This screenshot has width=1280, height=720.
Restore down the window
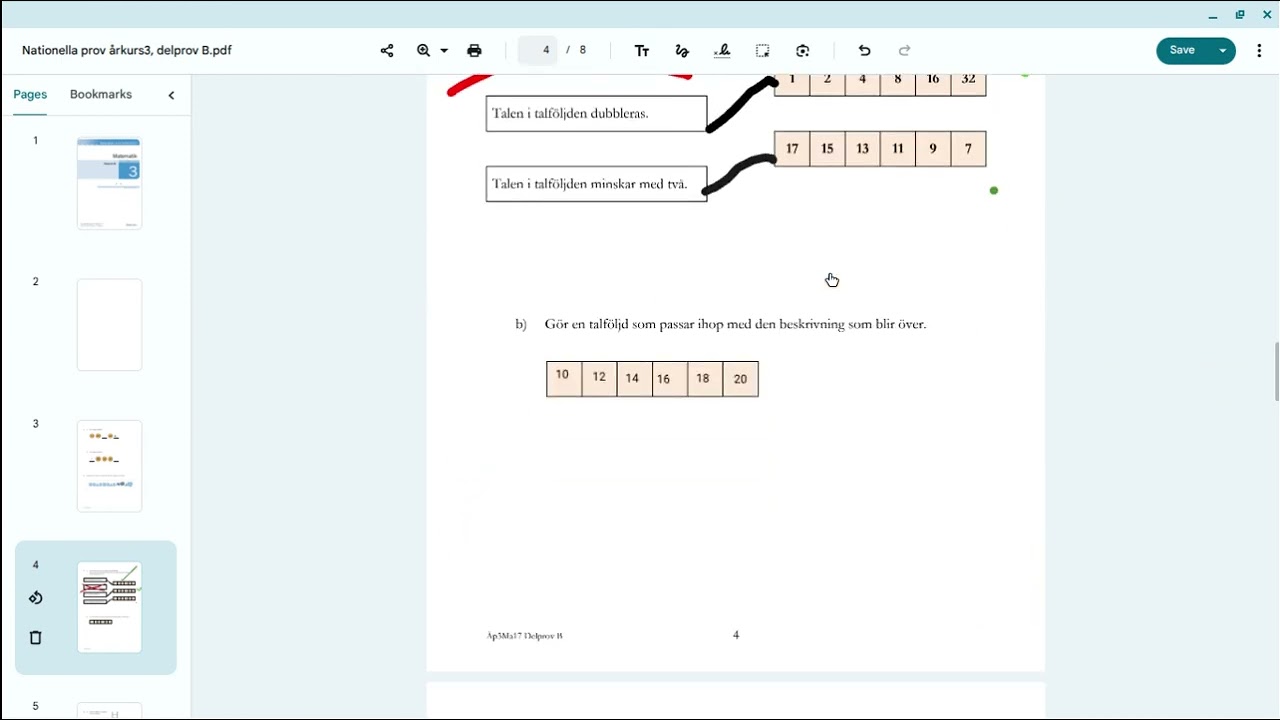[x=1240, y=15]
